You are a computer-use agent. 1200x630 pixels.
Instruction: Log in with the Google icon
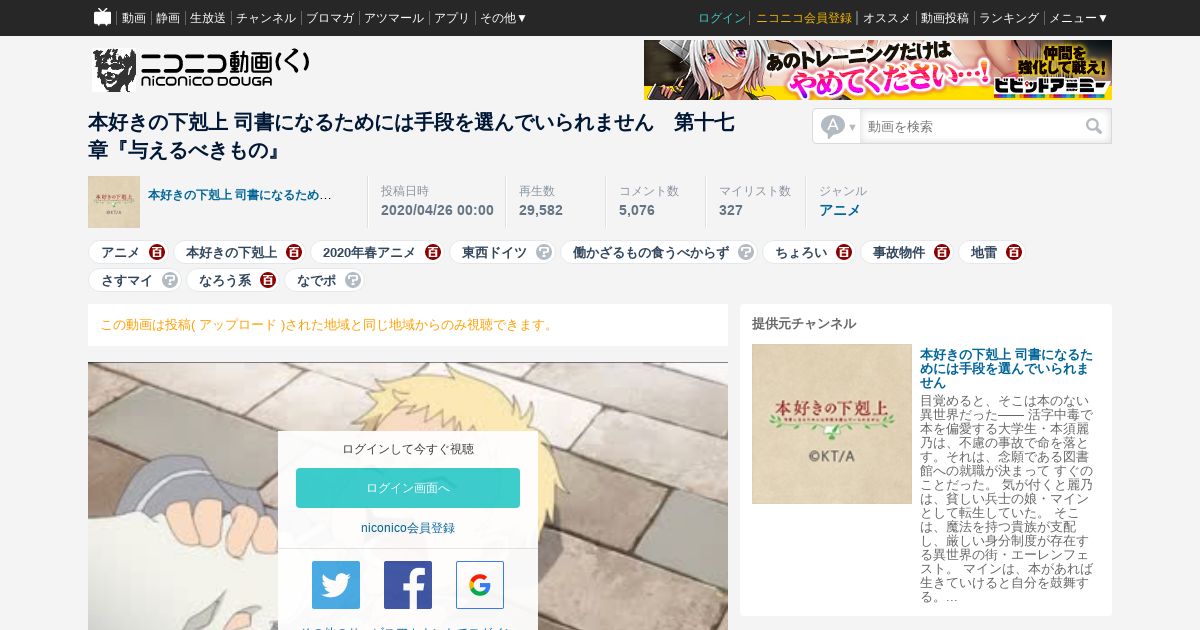[x=480, y=585]
